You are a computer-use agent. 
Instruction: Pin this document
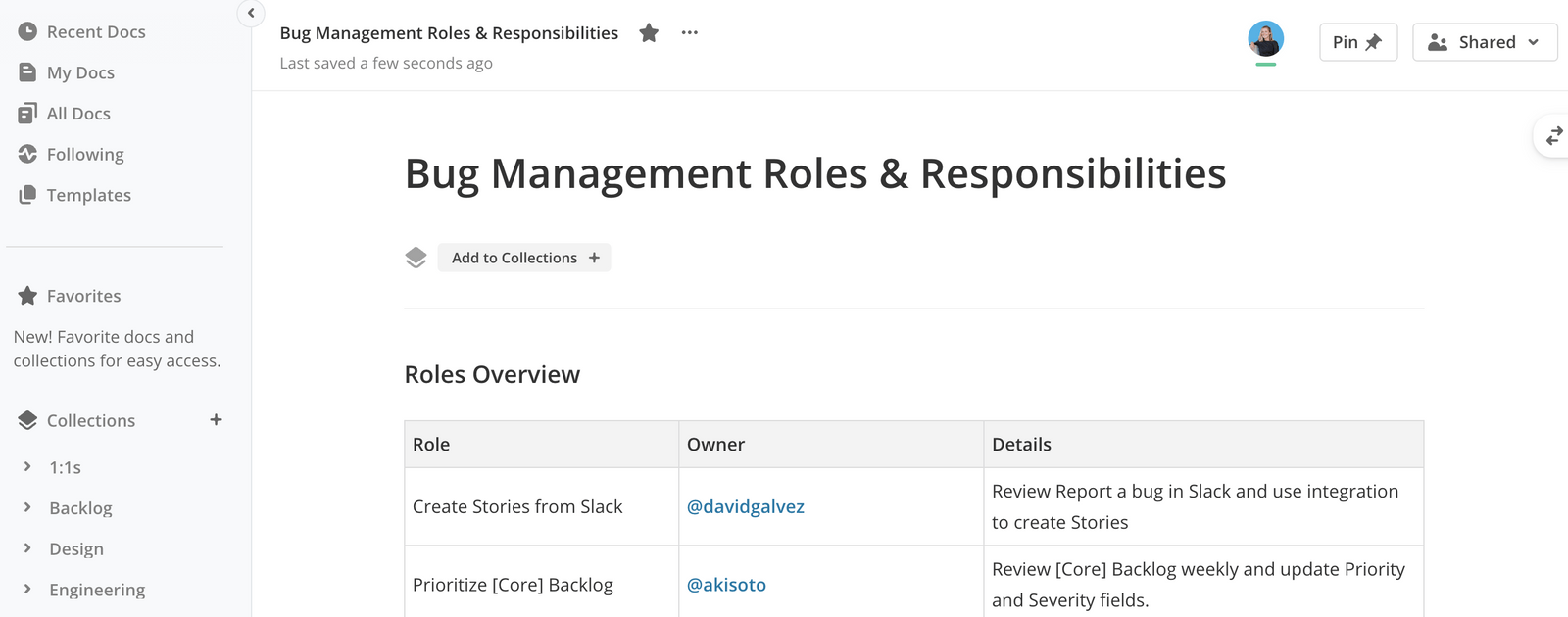(x=1357, y=42)
